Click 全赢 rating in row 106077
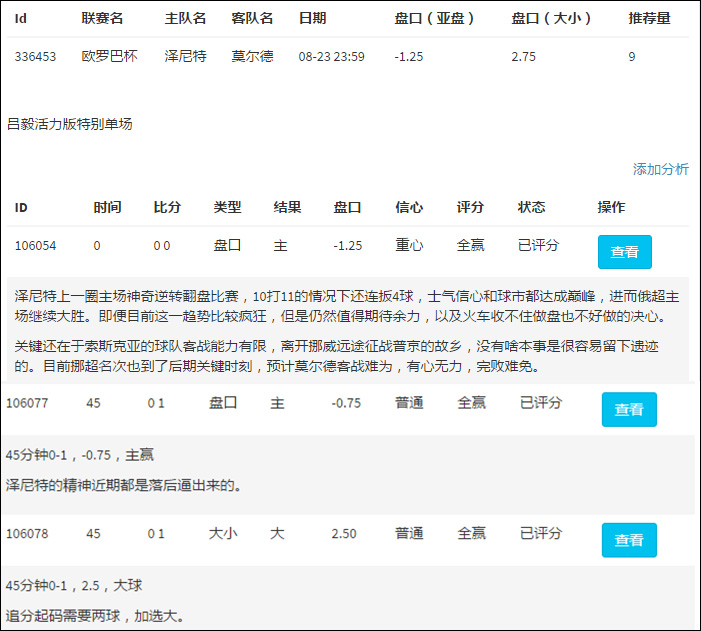Screen dimensions: 701x631 (471, 402)
